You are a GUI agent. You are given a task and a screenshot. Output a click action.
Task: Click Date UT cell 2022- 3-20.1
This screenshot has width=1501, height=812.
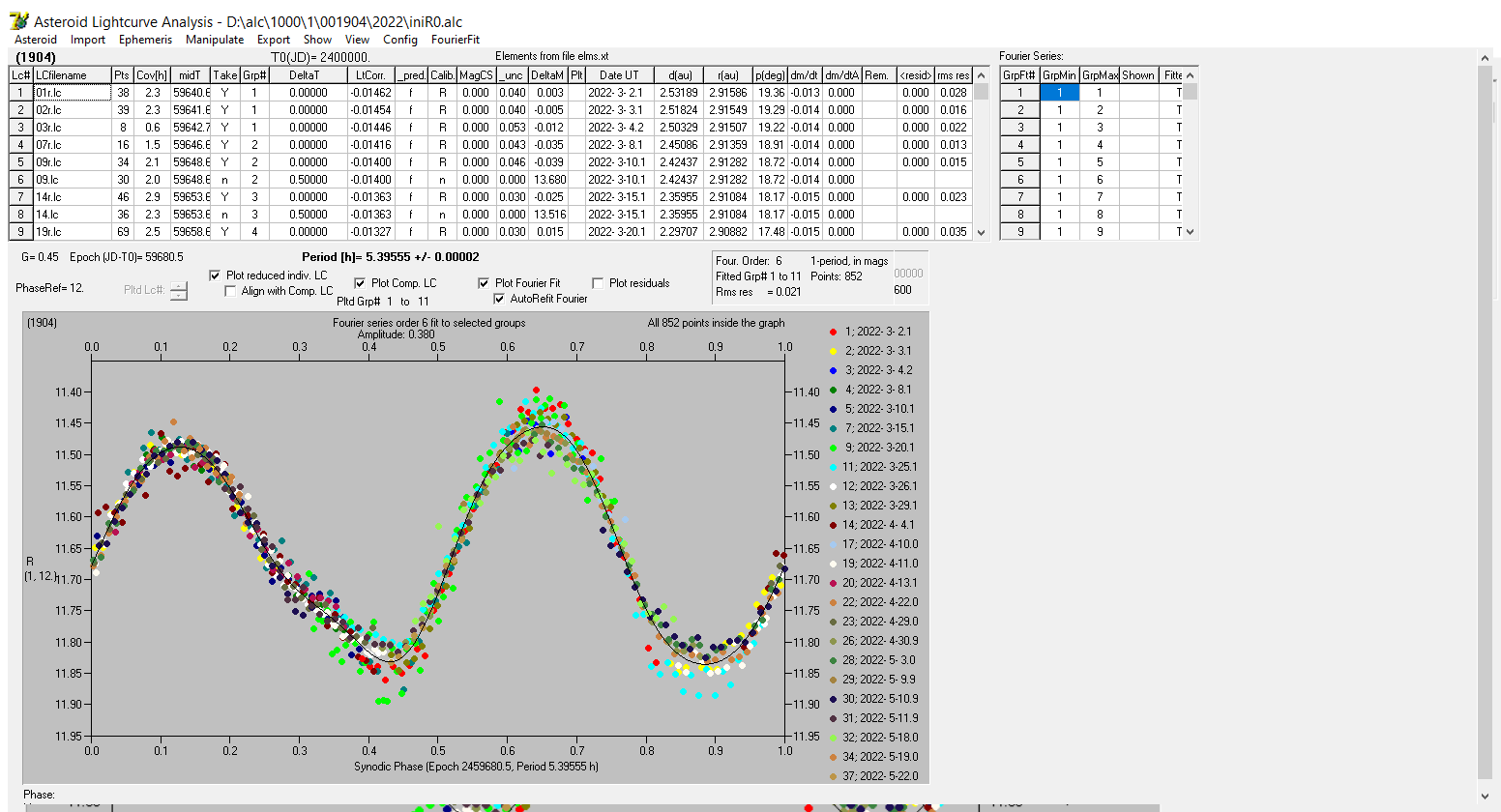(619, 232)
